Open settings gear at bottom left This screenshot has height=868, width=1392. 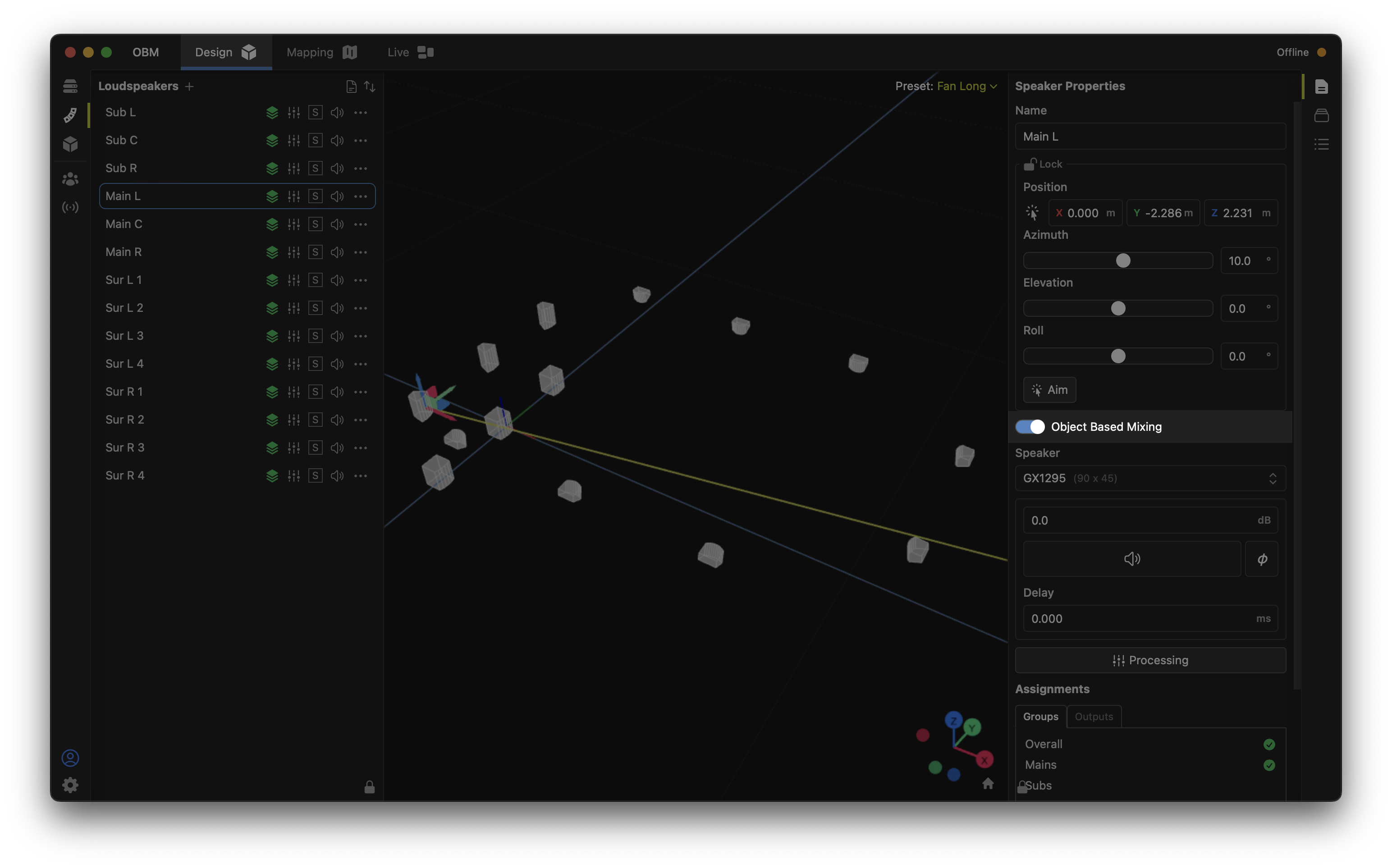pyautogui.click(x=70, y=785)
